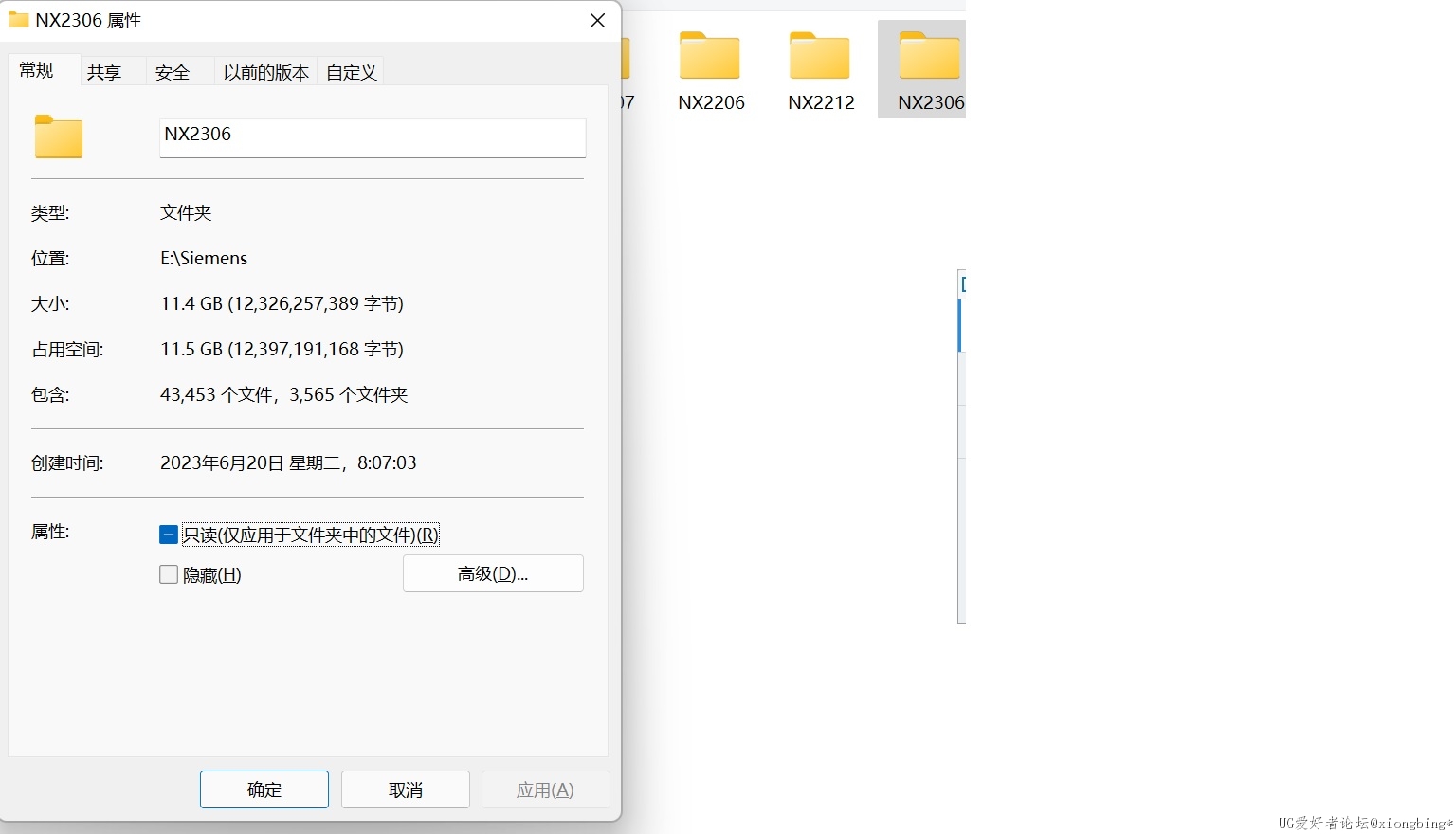Click the 确定 button
Viewport: 1456px width, 834px height.
264,789
